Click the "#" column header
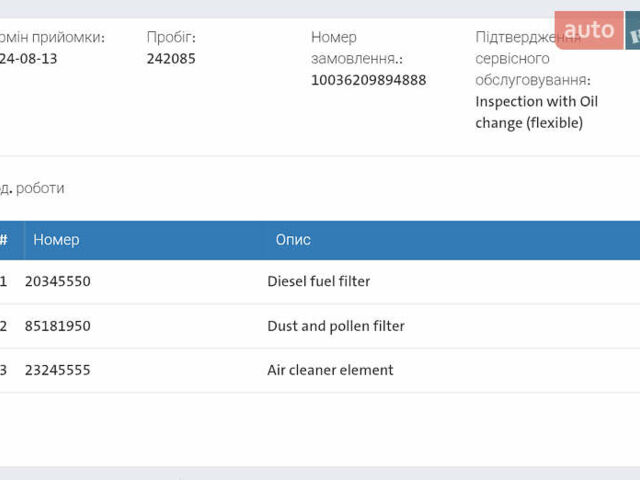640x480 pixels. point(4,240)
